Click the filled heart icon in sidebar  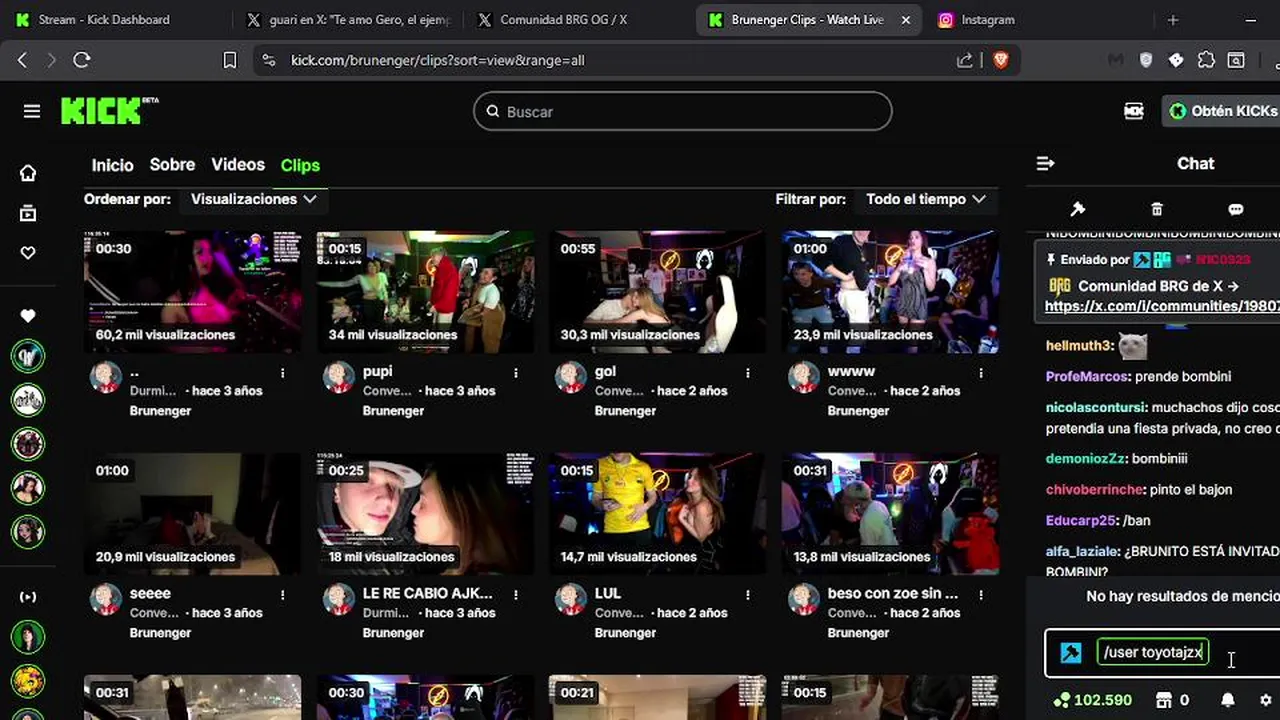[28, 316]
